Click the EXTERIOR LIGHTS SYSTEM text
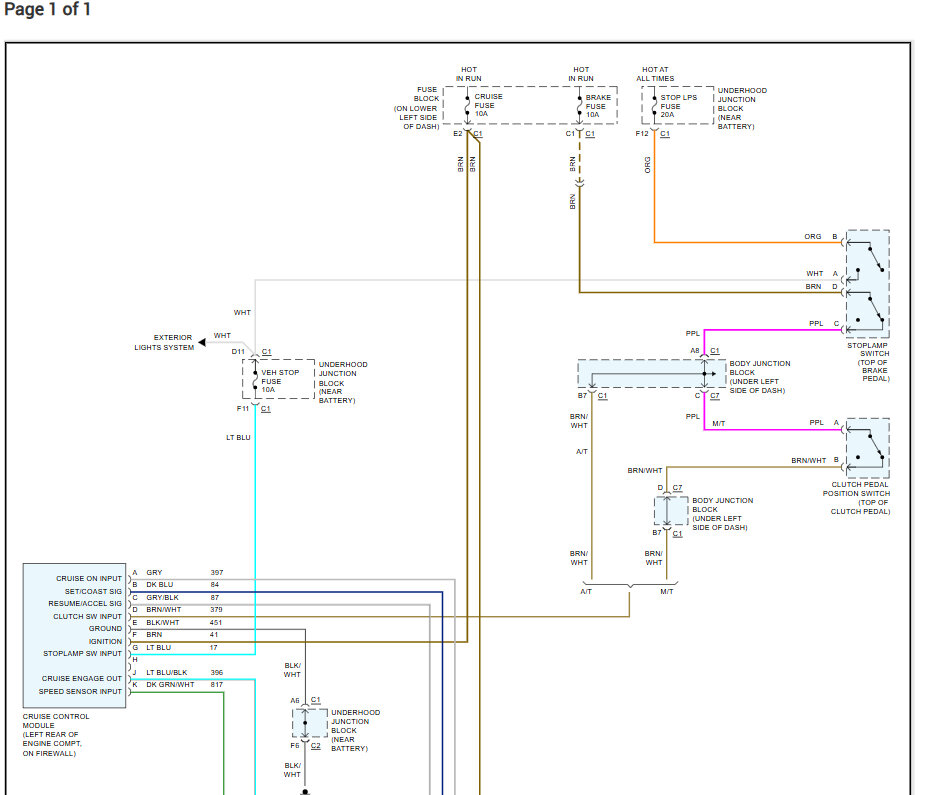This screenshot has width=936, height=795. [164, 342]
